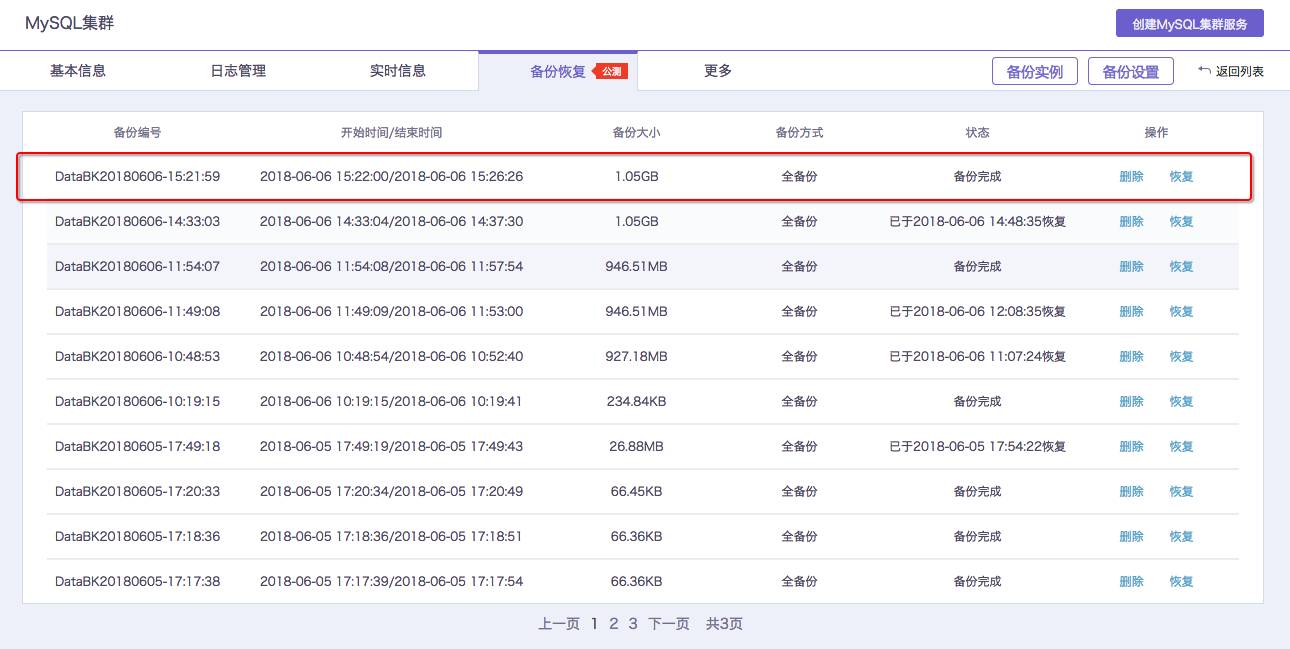Go to next page with 下一页

(x=669, y=624)
